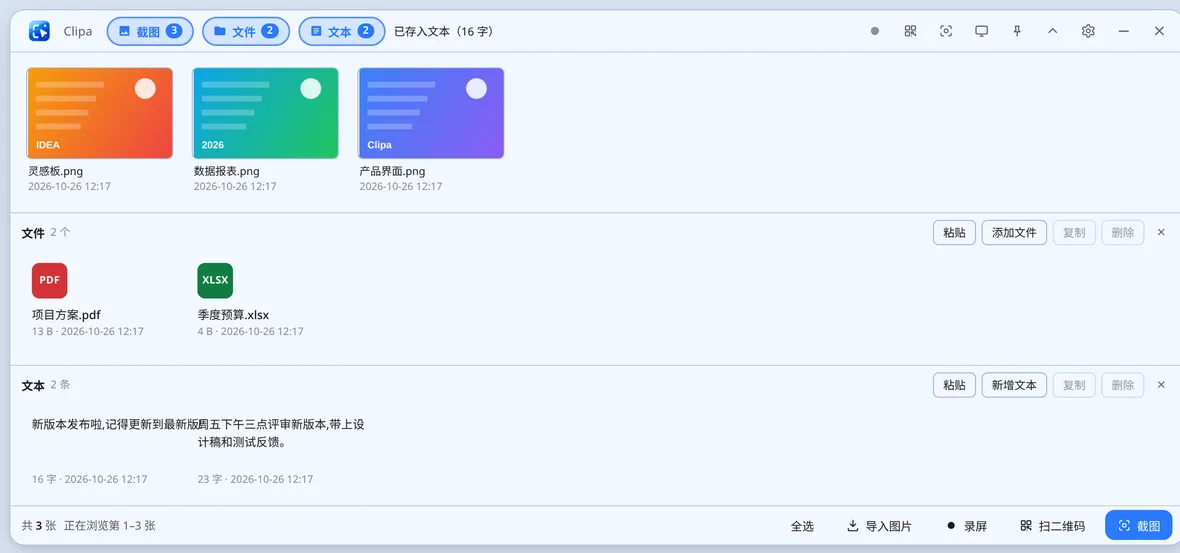1180x553 pixels.
Task: Select the red PDF file icon
Action: (x=50, y=281)
